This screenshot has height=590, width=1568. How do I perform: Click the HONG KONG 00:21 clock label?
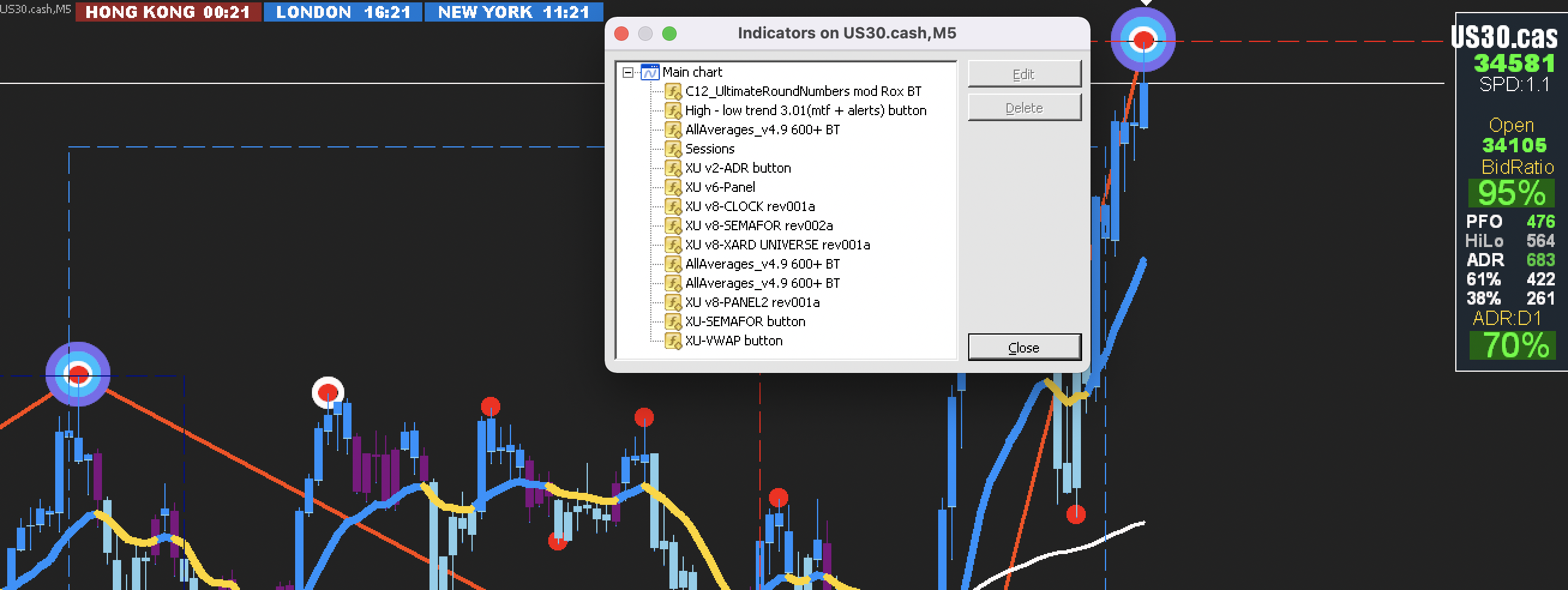point(168,12)
